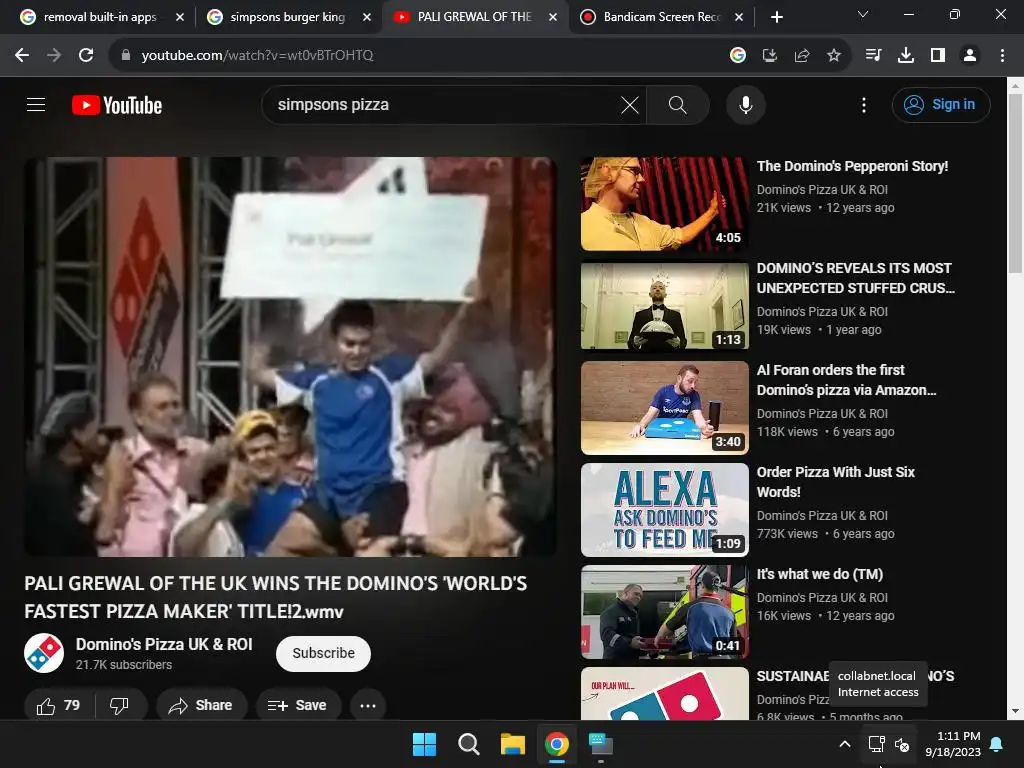1024x768 pixels.
Task: Expand the tab search chevron
Action: tap(863, 14)
